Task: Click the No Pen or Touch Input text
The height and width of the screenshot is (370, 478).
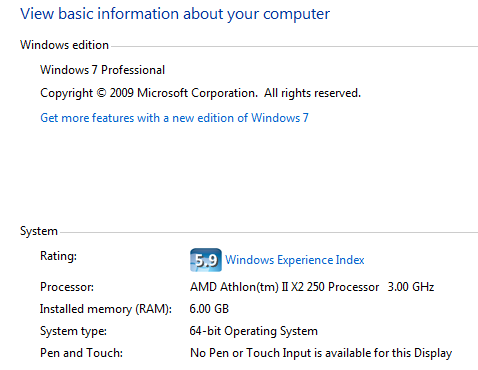Action: click(x=321, y=353)
